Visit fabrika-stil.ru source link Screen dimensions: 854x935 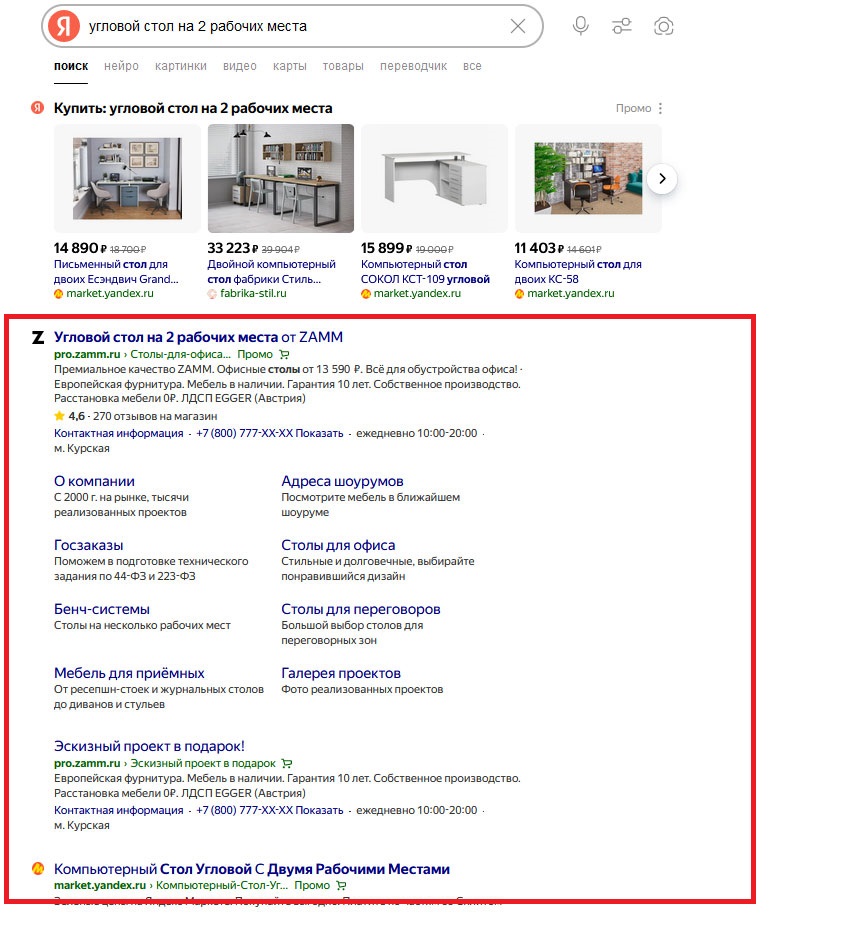[253, 293]
